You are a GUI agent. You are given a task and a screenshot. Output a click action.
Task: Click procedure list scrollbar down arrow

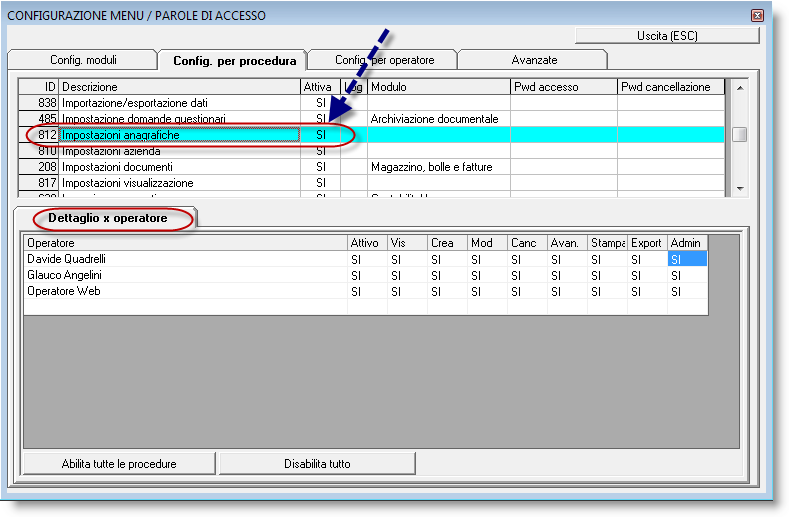(x=740, y=188)
